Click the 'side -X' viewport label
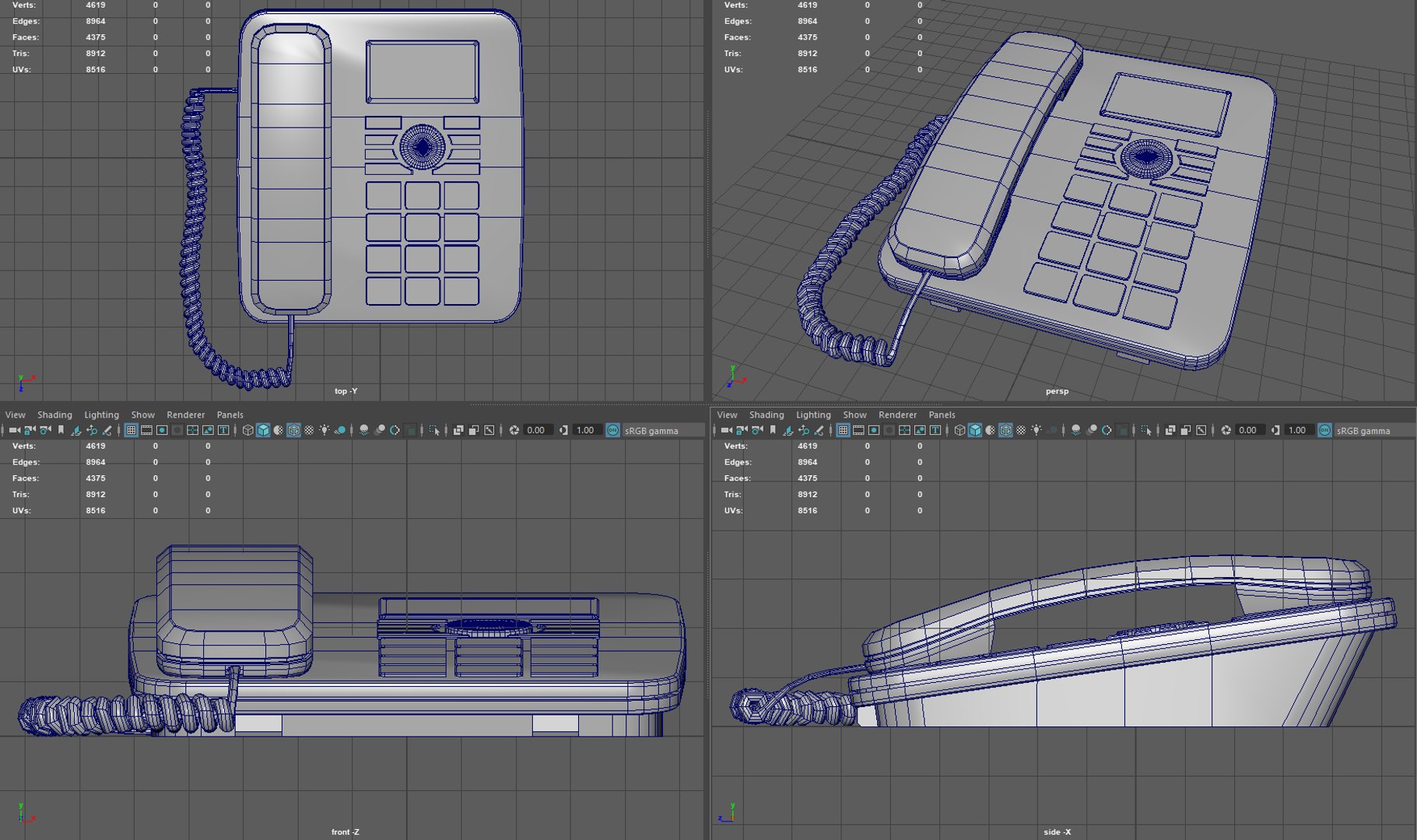1417x840 pixels. coord(1057,832)
